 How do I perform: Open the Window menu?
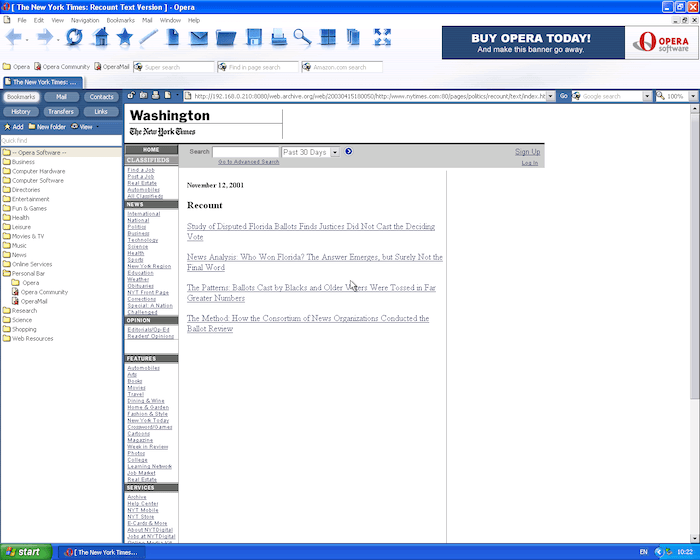point(170,20)
